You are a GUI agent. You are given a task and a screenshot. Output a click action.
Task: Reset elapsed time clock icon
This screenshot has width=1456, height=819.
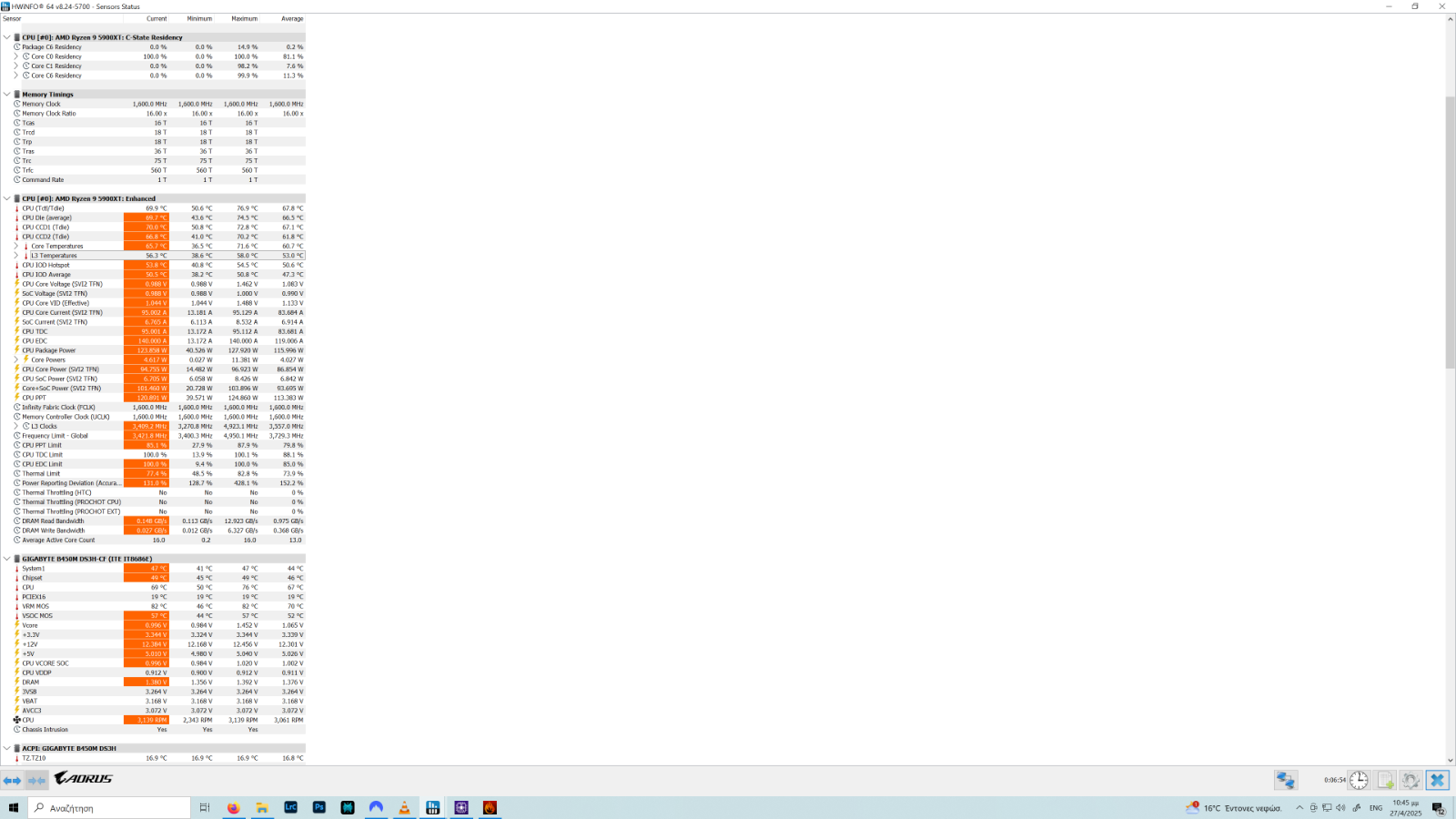pos(1359,780)
